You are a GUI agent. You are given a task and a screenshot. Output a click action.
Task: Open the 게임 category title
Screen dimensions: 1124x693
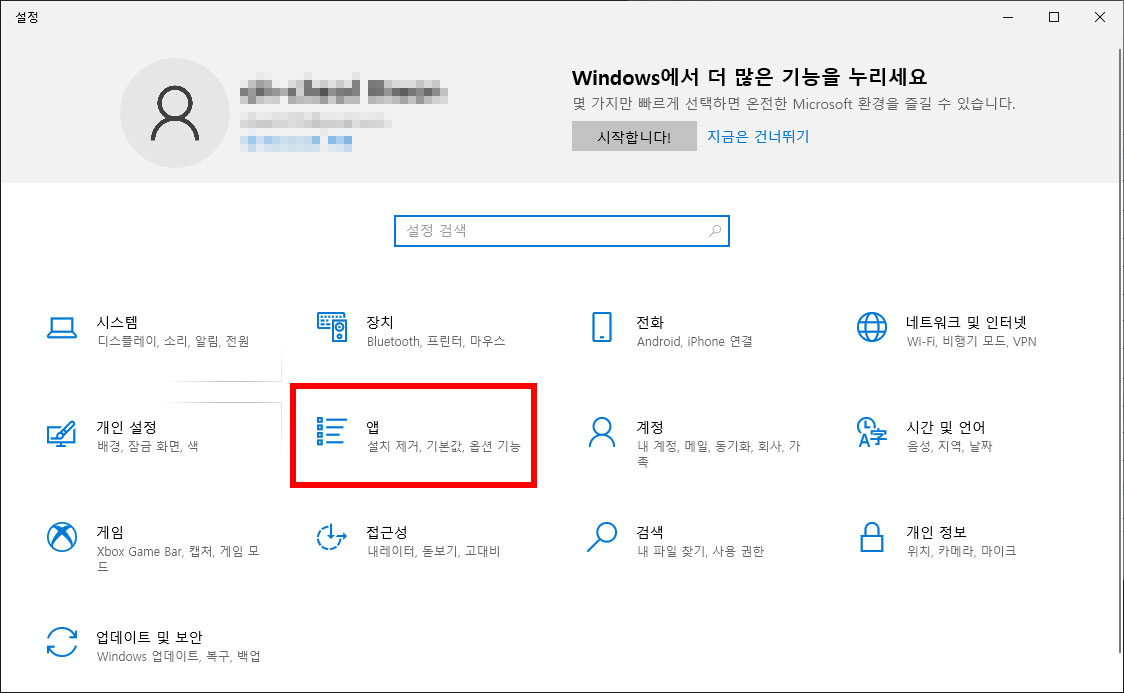coord(110,532)
